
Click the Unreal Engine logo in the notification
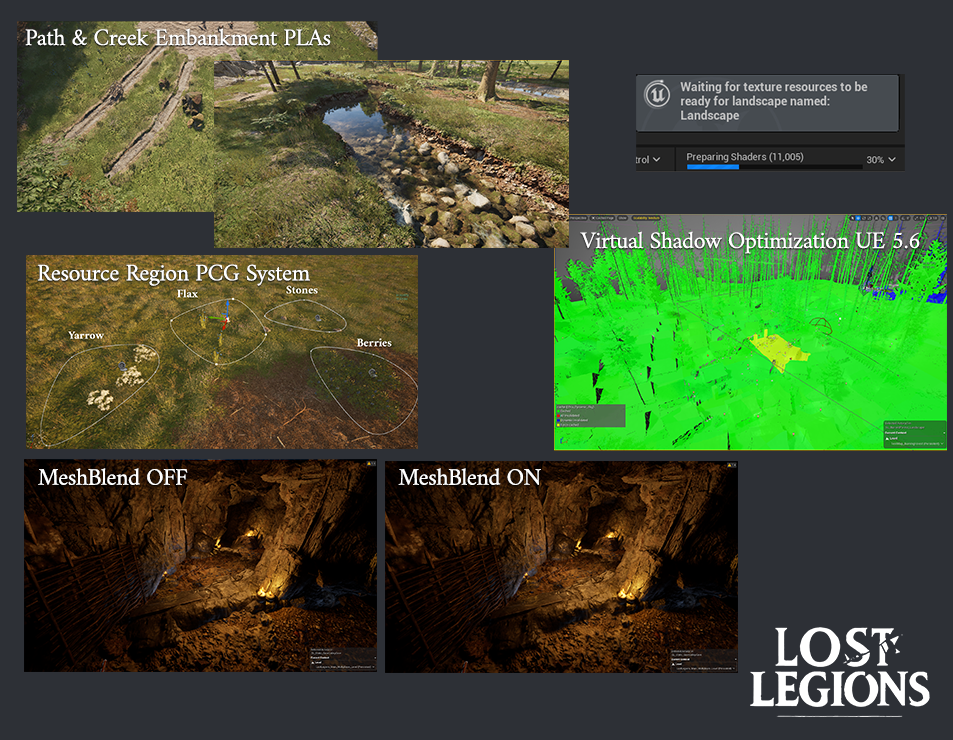point(657,95)
